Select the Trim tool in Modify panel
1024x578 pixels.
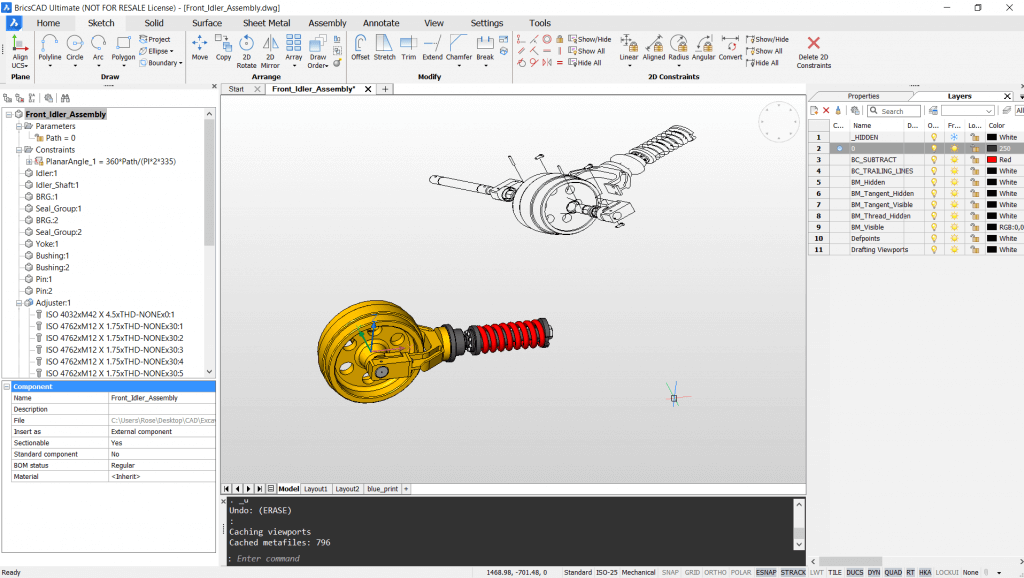[408, 44]
